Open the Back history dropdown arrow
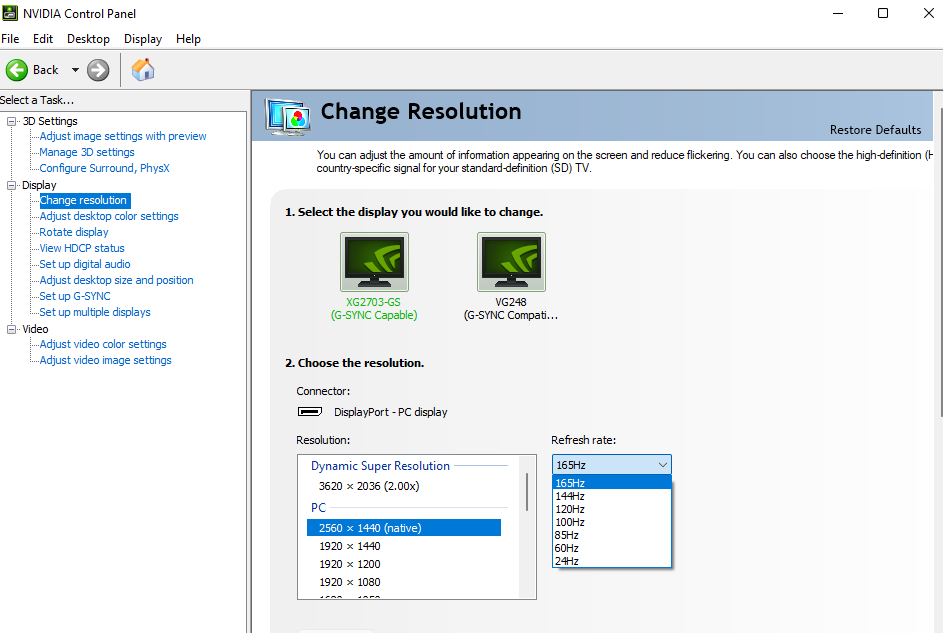Image resolution: width=943 pixels, height=633 pixels. 75,70
